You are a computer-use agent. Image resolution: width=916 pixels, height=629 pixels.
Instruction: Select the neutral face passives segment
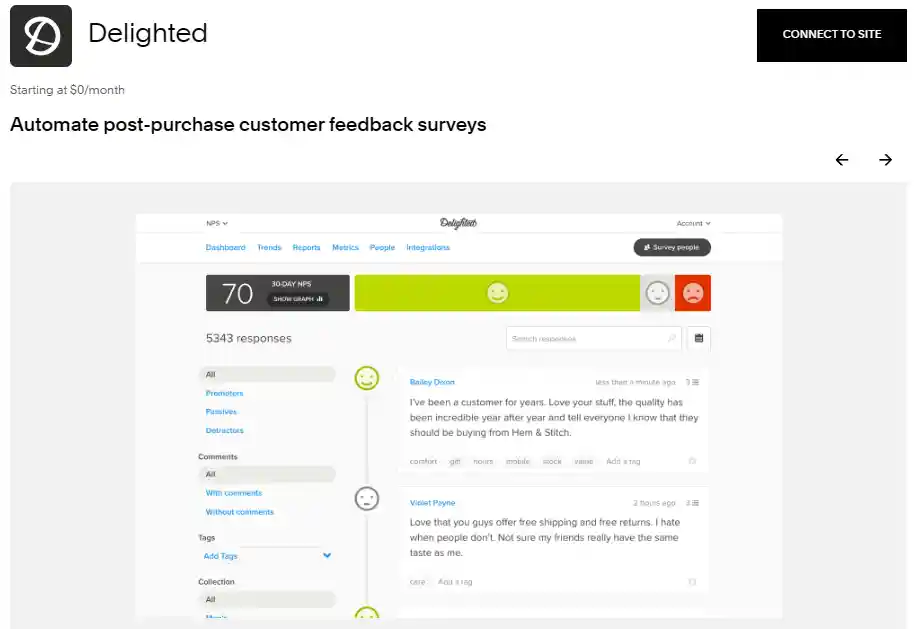click(x=657, y=293)
